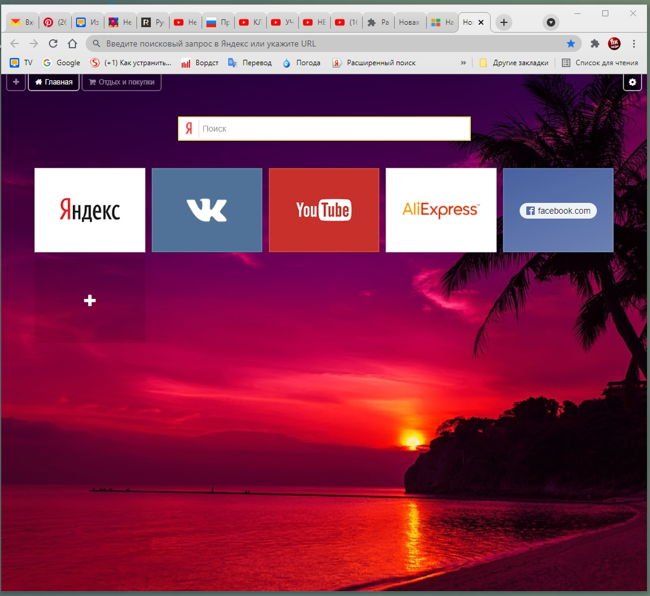Image resolution: width=650 pixels, height=596 pixels.
Task: Open the facebook.com tile
Action: 558,210
